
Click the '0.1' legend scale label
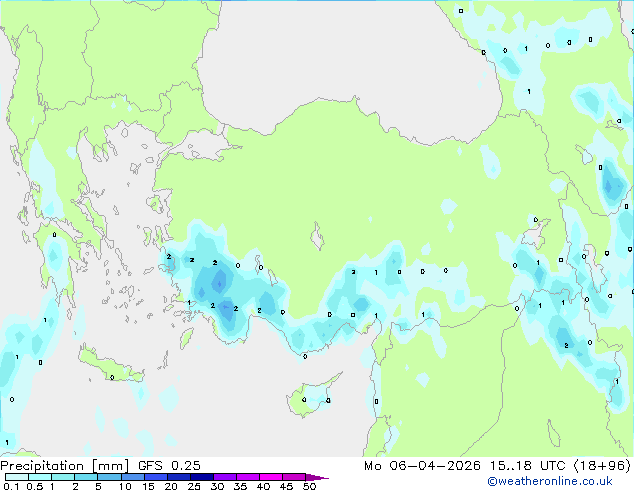(11, 486)
